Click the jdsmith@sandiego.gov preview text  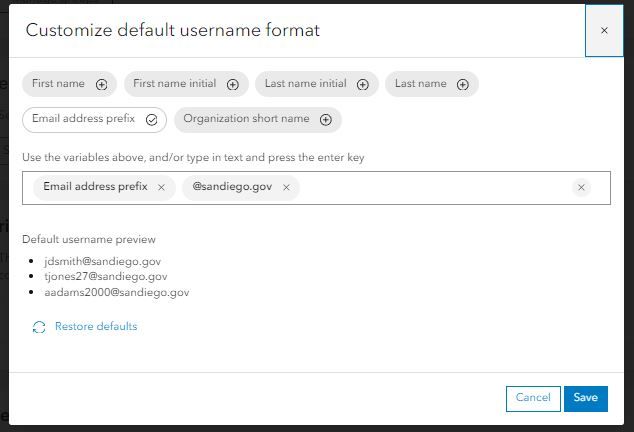(x=103, y=261)
